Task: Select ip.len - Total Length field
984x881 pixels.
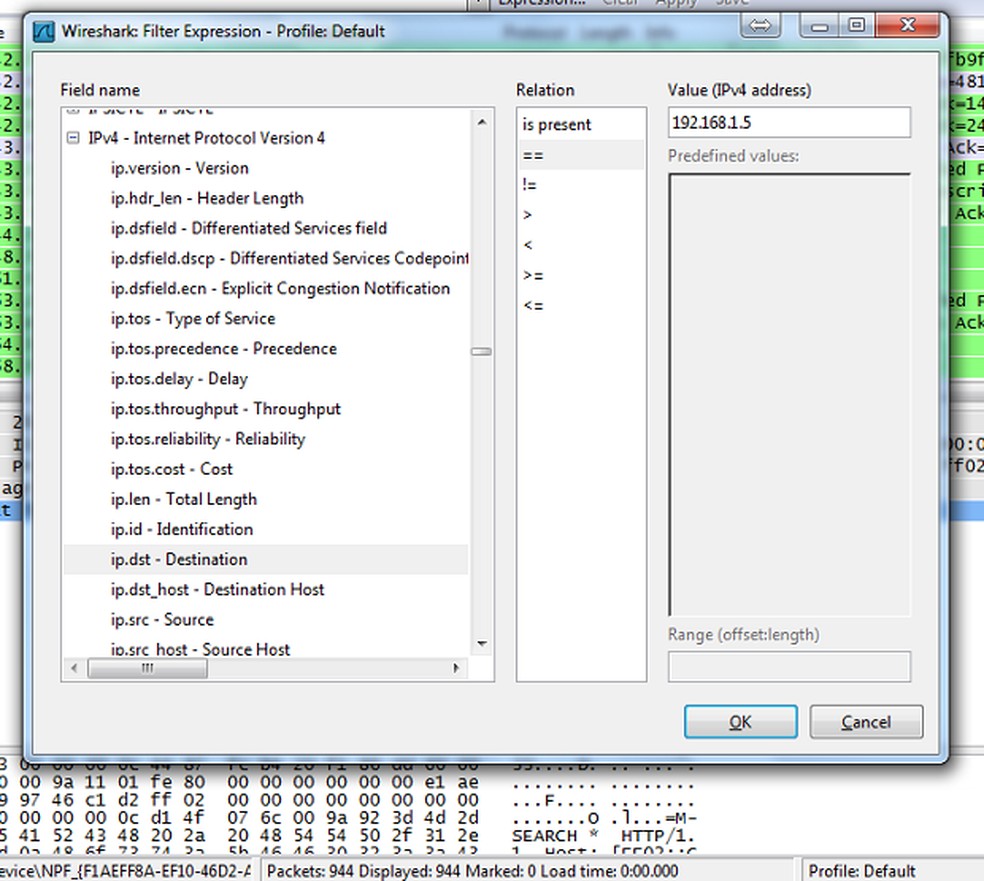Action: pos(184,499)
